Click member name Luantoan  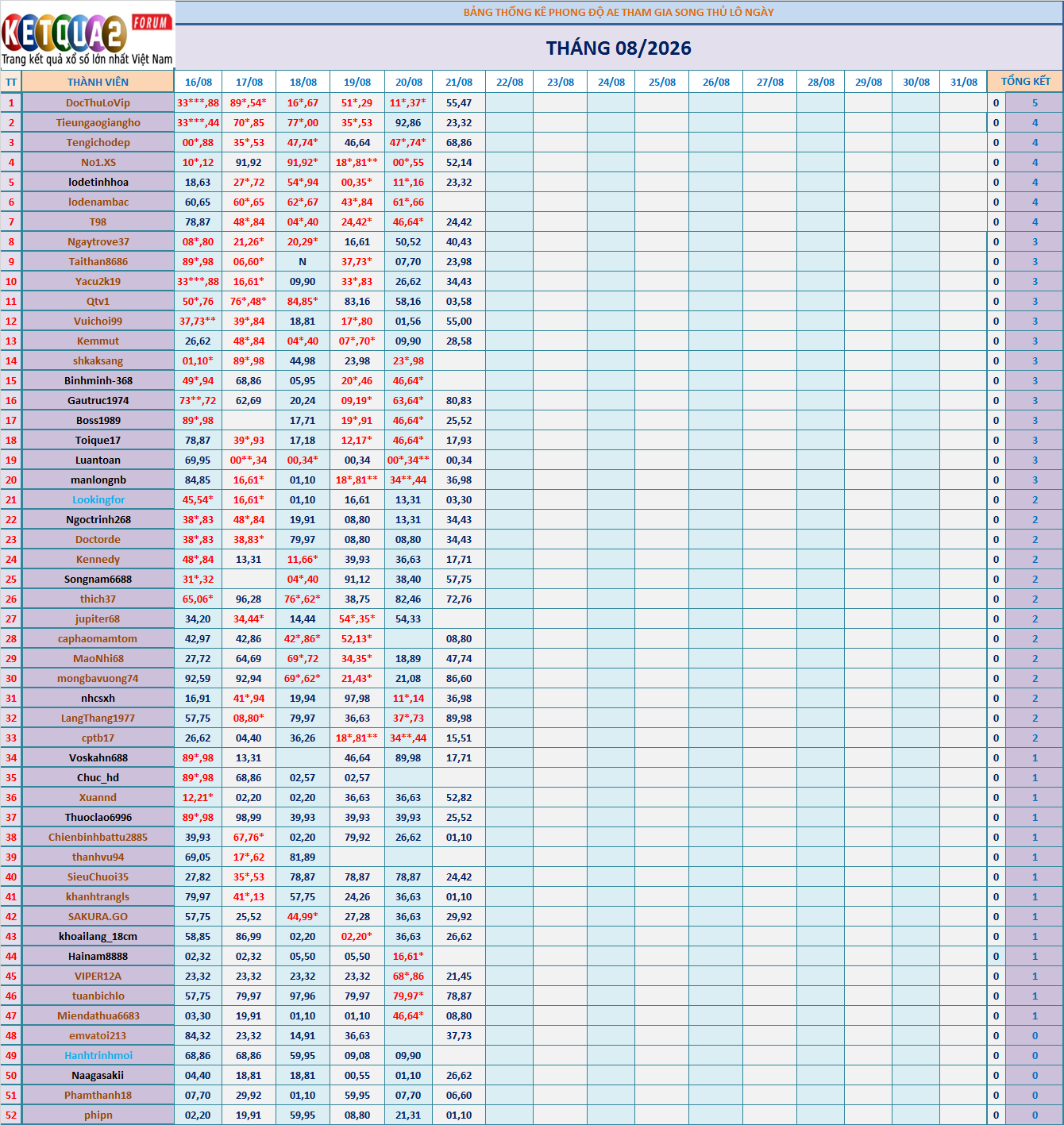point(98,460)
